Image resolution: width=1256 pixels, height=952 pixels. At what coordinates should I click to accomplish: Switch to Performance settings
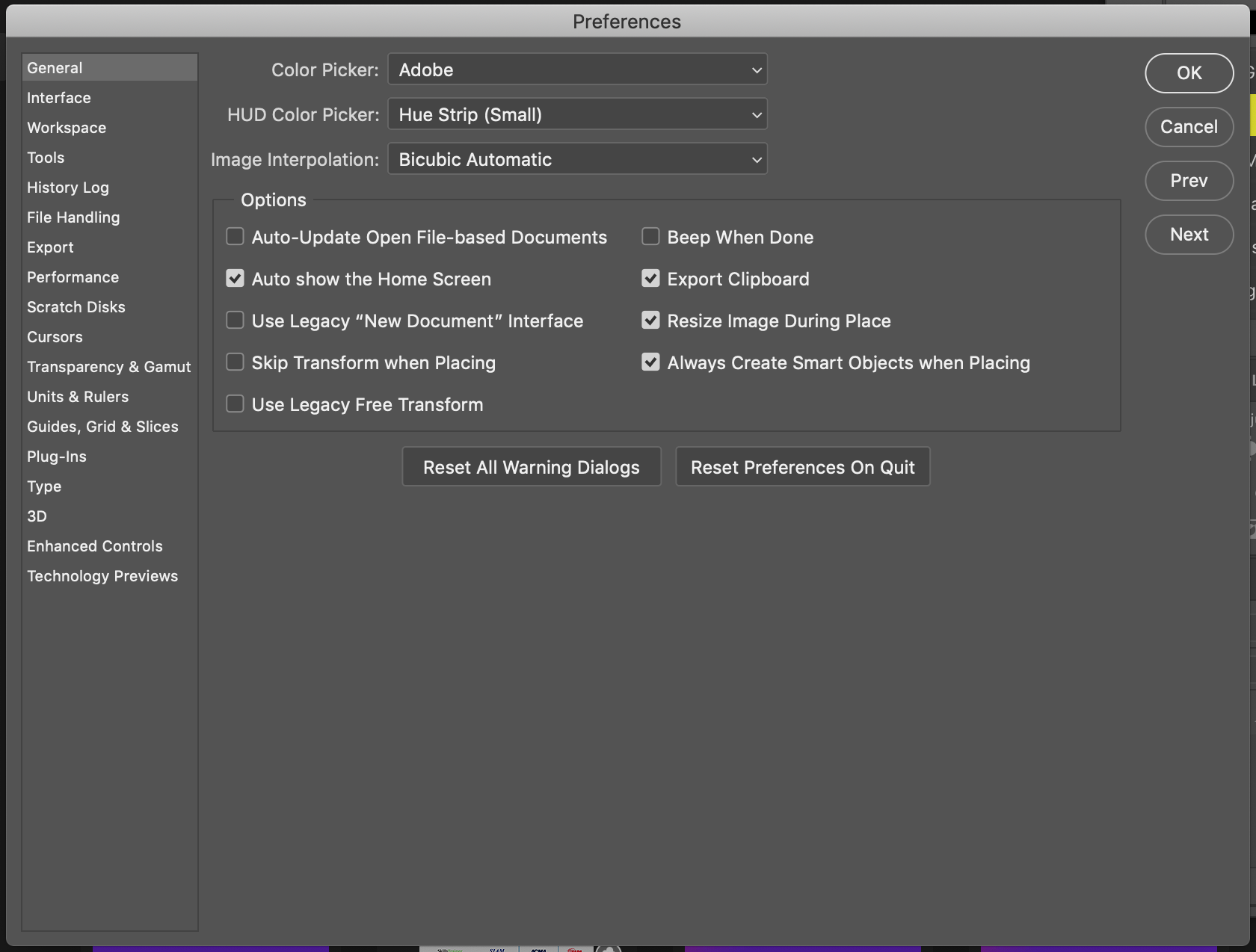click(x=73, y=276)
